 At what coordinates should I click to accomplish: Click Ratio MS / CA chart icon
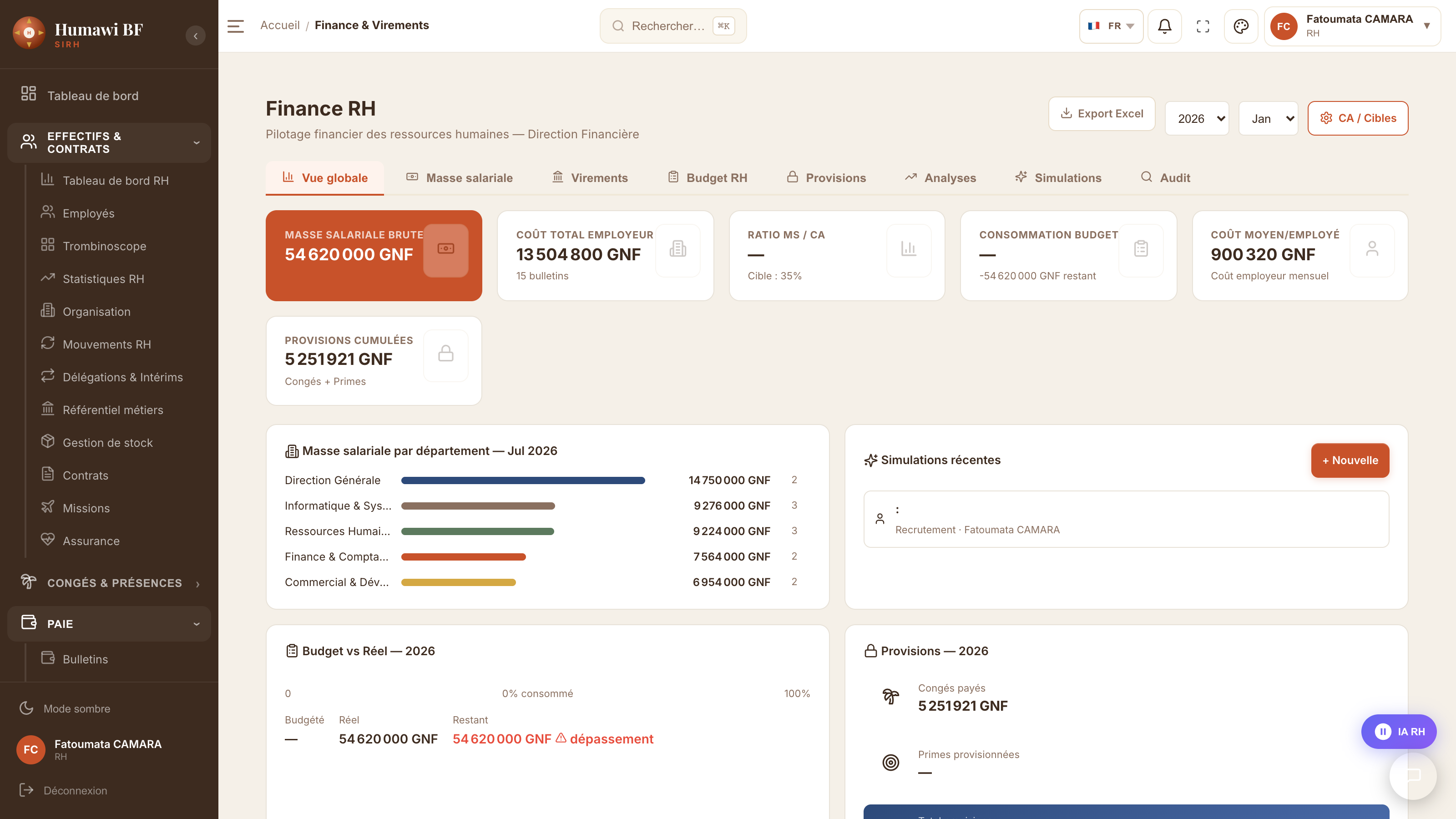tap(908, 250)
